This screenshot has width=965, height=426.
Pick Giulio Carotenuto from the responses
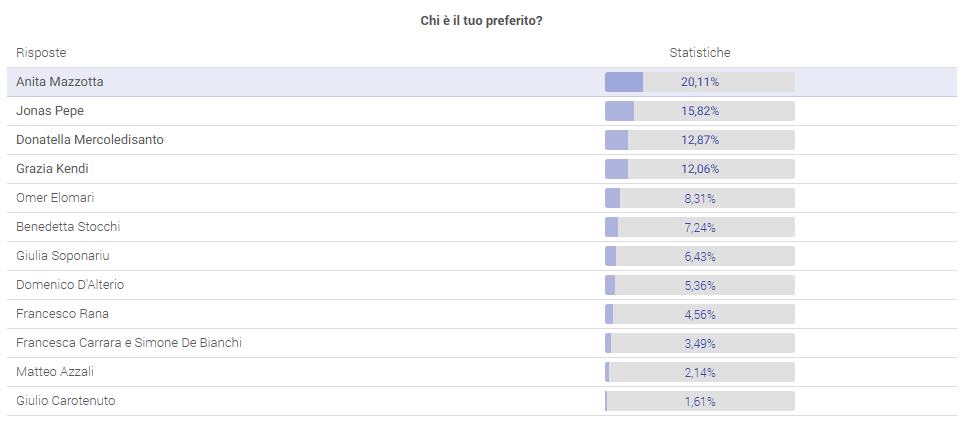point(66,401)
